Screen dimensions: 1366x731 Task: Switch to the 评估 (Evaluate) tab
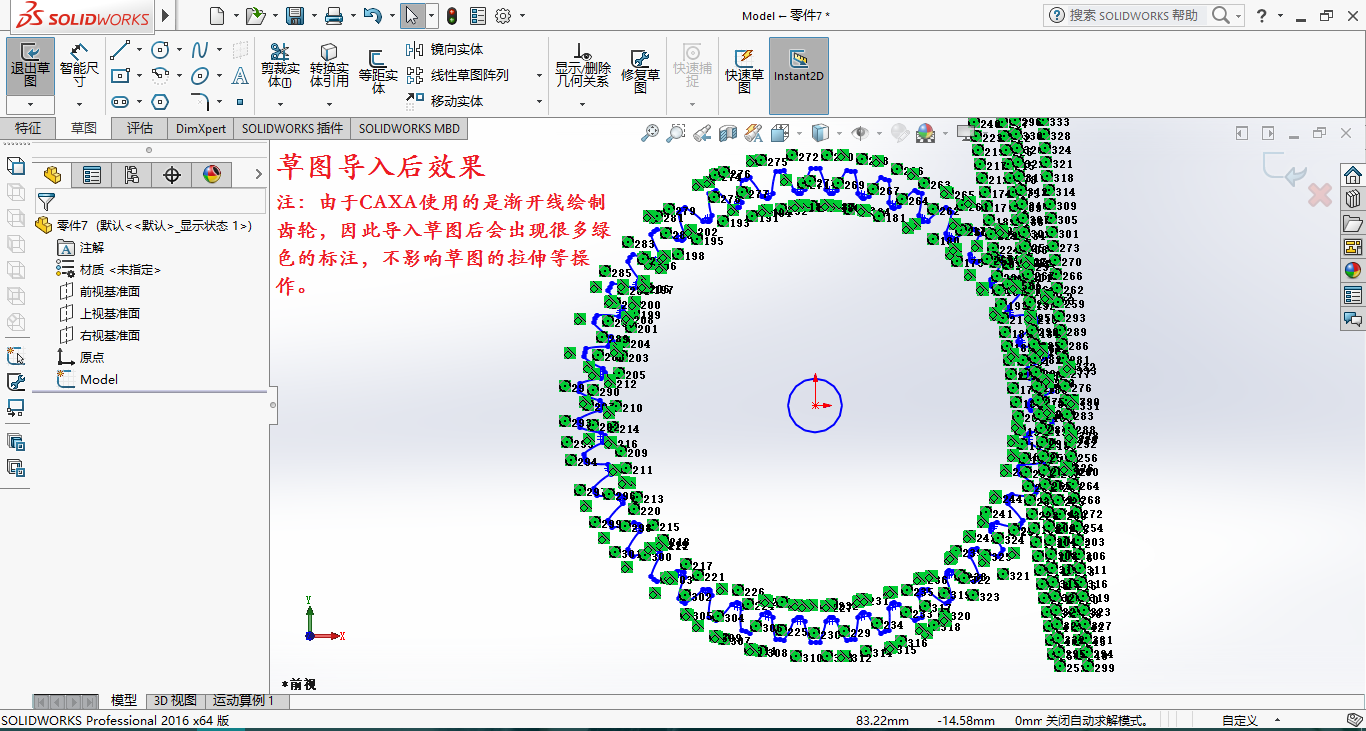140,128
